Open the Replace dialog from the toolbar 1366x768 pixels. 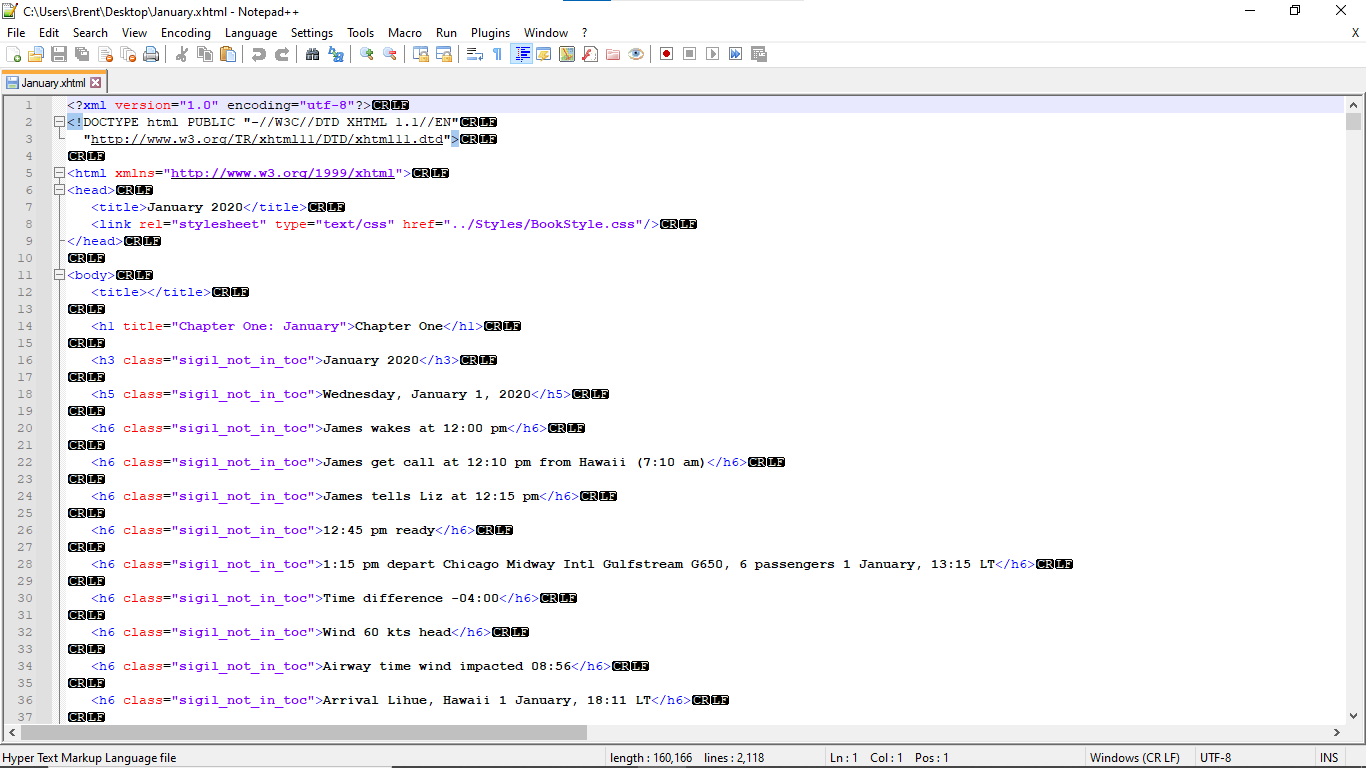coord(336,54)
